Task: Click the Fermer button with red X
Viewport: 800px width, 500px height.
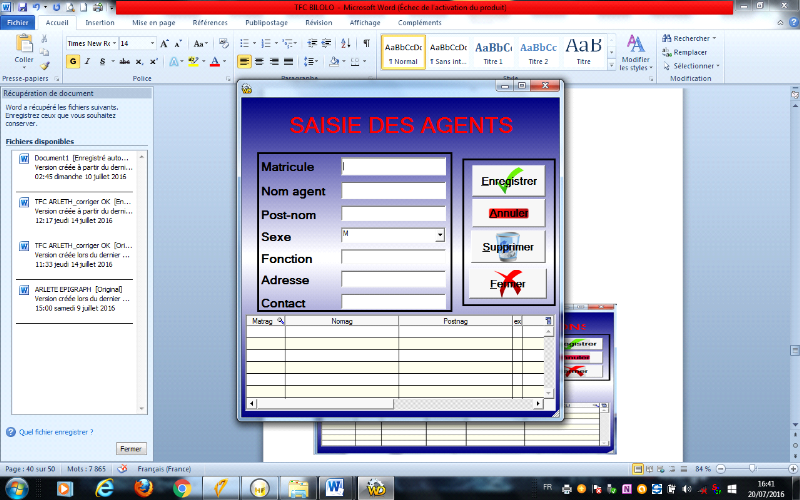Action: (x=508, y=284)
